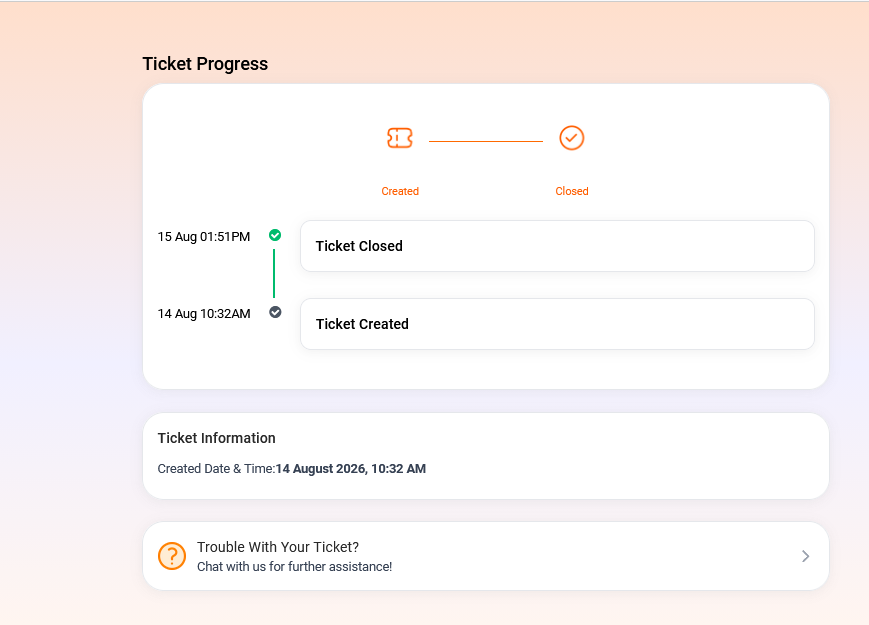This screenshot has height=625, width=869.
Task: Click the orange ticket Created icon
Action: click(x=400, y=138)
